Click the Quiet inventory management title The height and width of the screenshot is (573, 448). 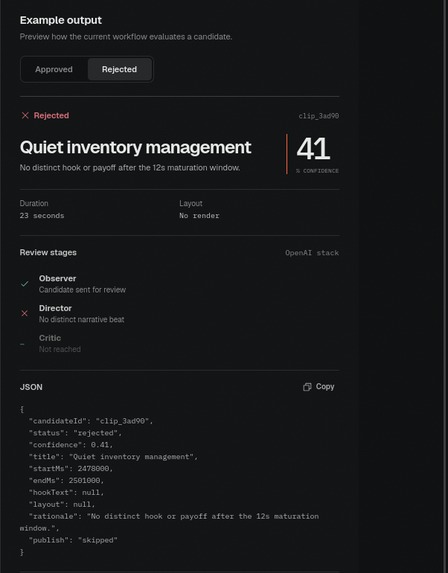[136, 148]
